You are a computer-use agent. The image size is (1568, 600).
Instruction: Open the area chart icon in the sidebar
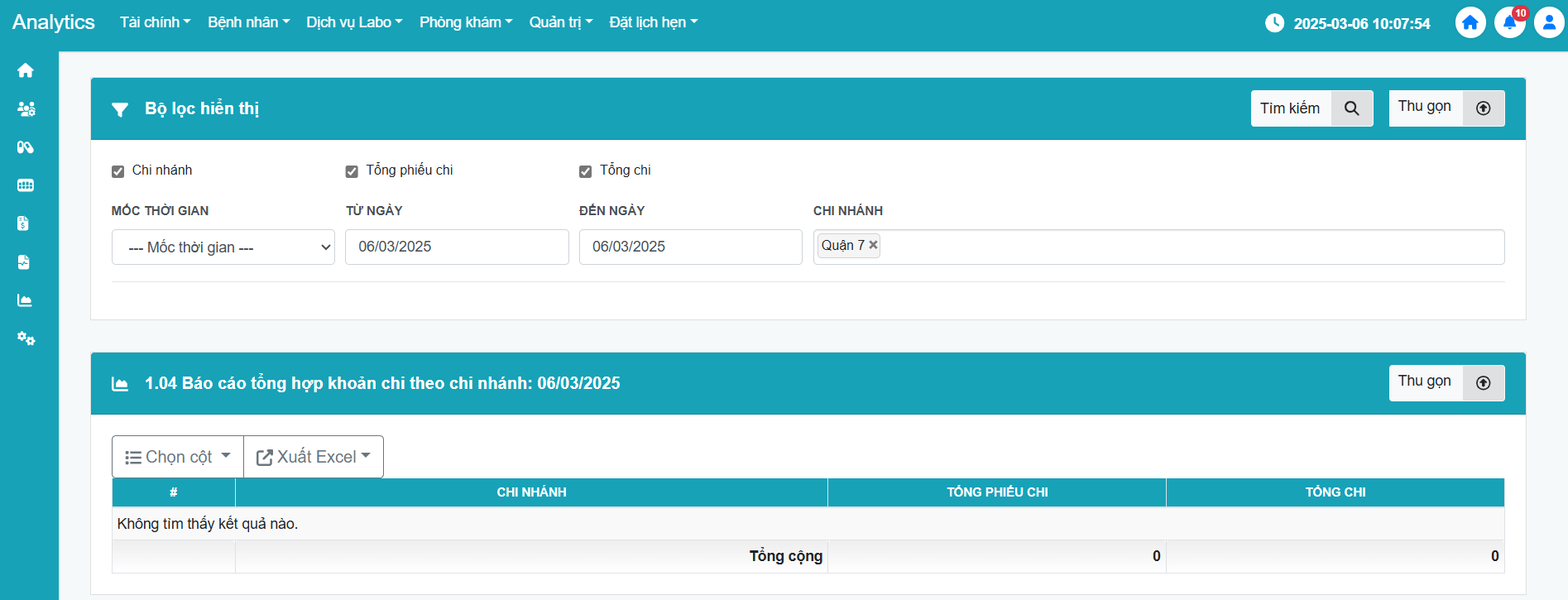click(25, 300)
